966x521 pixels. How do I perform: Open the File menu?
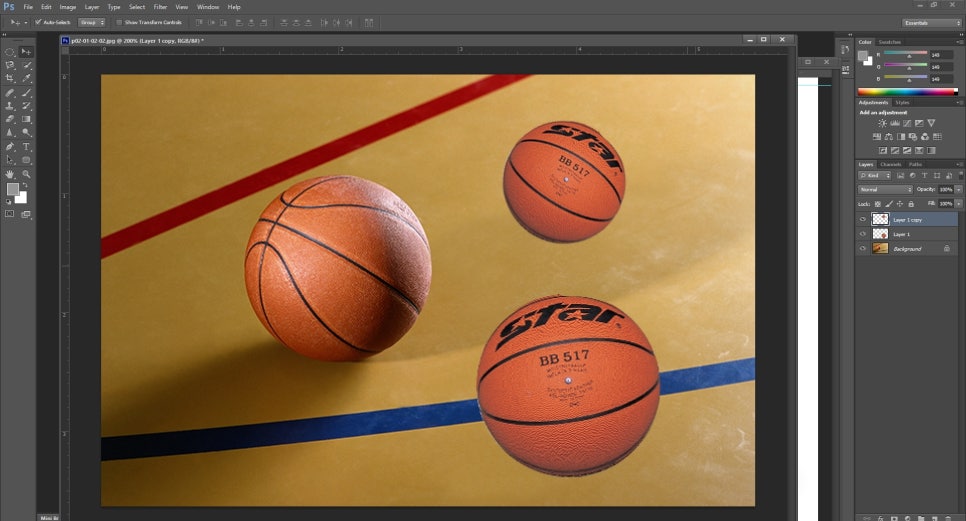tap(28, 7)
